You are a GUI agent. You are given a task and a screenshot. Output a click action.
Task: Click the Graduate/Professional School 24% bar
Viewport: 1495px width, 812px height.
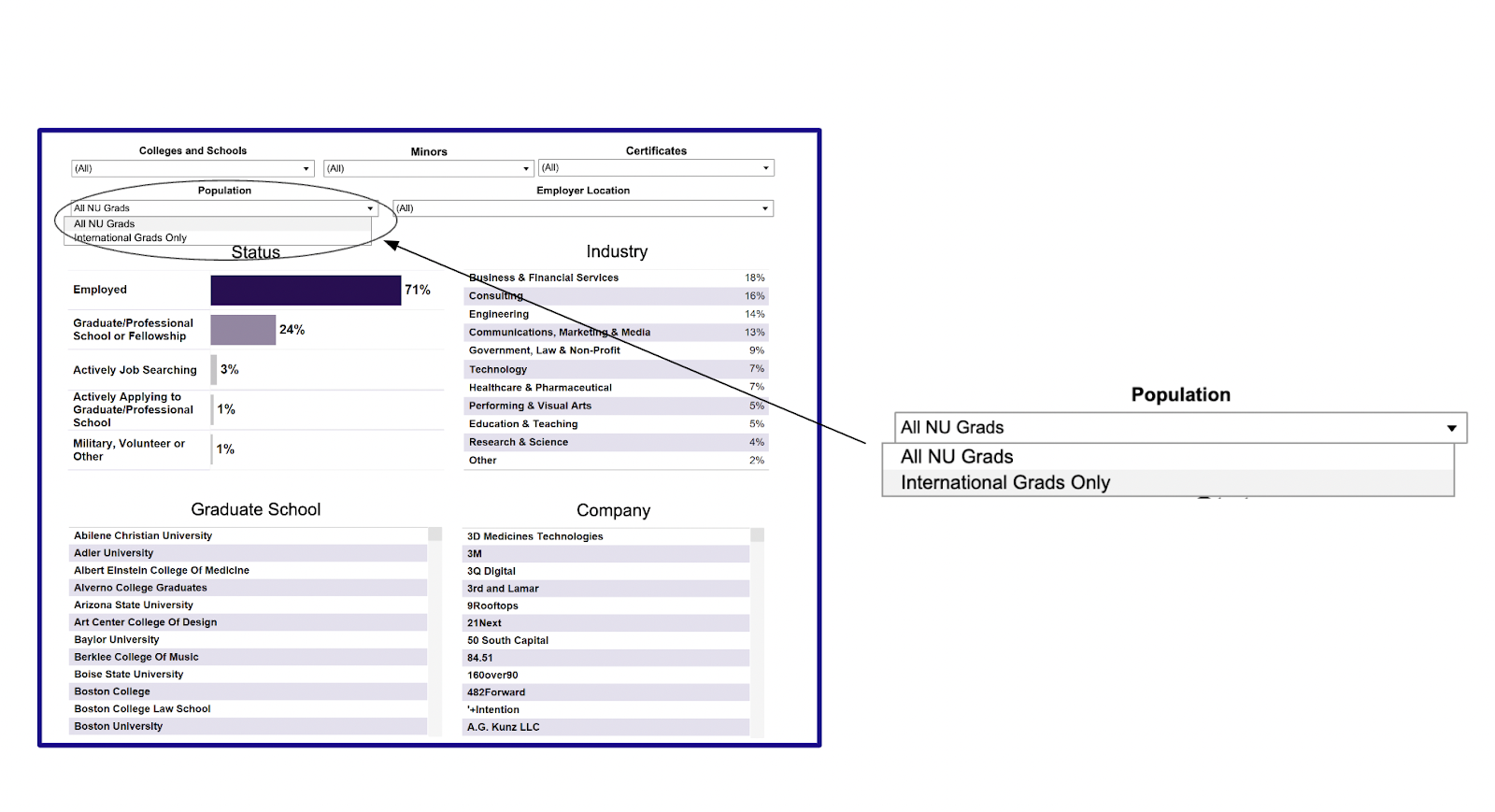(243, 330)
